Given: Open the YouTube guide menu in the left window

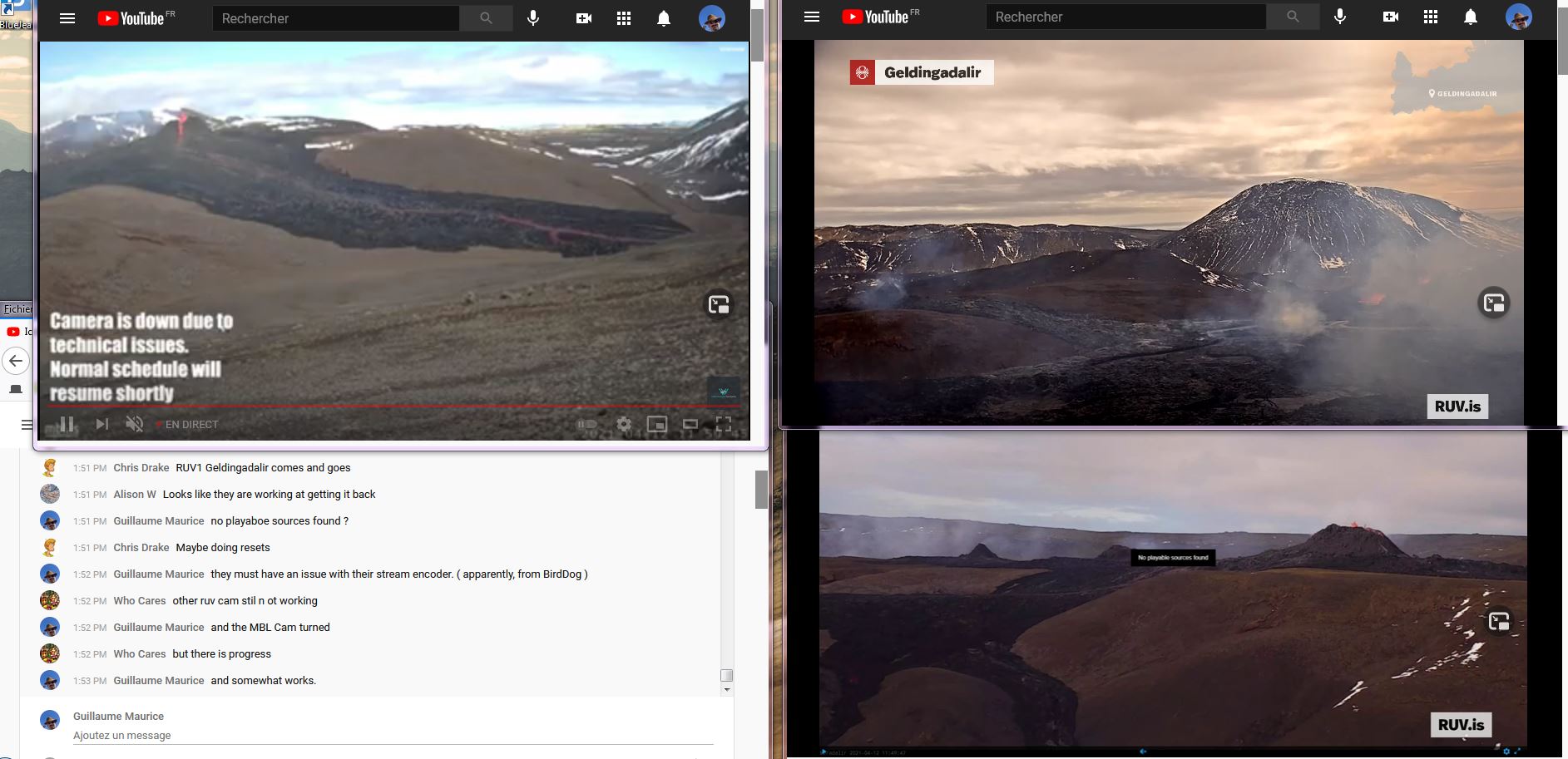Looking at the screenshot, I should 67,18.
